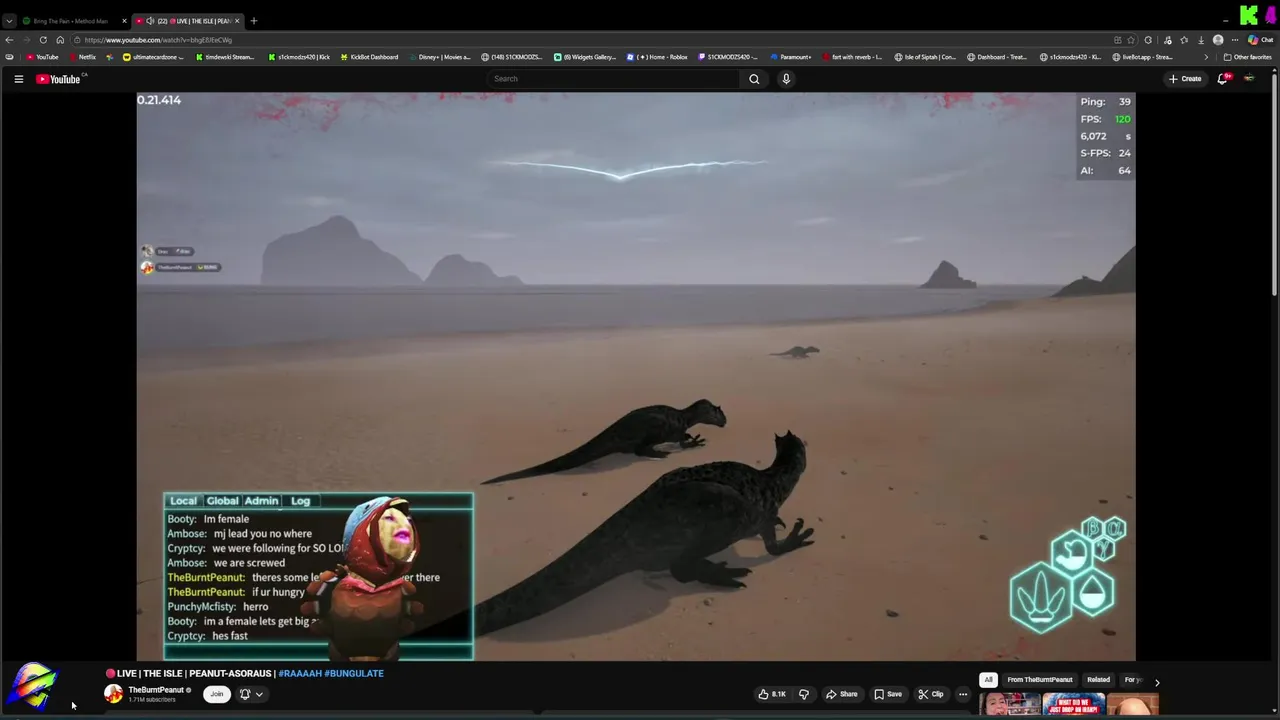Dislike the video

(803, 694)
